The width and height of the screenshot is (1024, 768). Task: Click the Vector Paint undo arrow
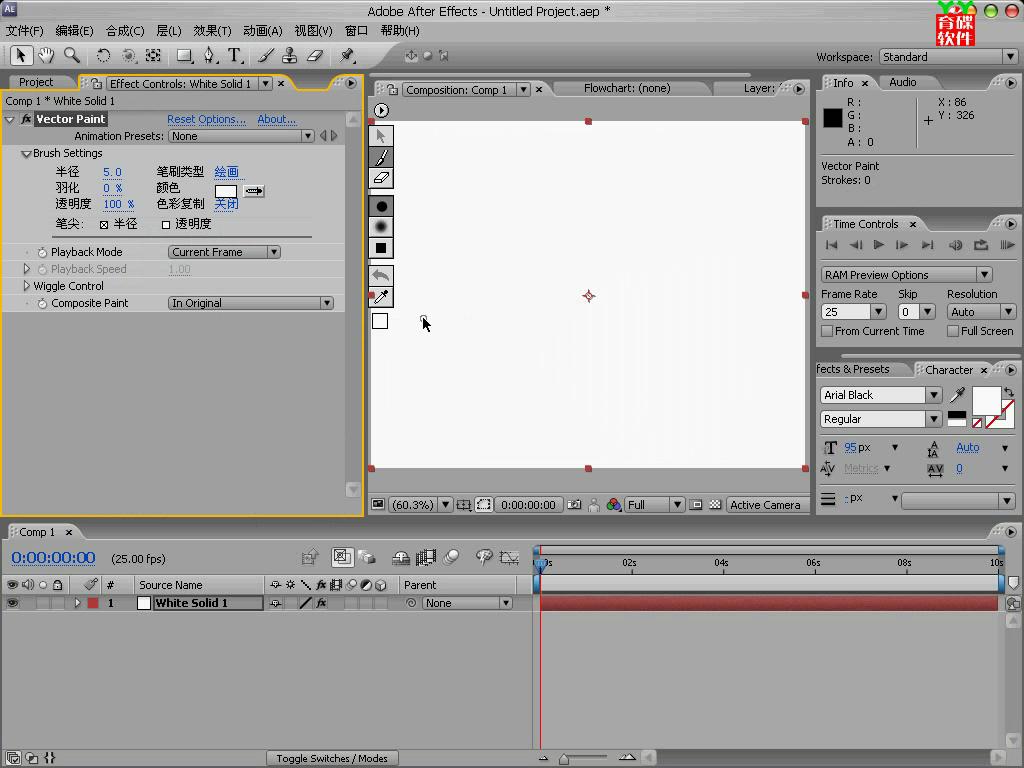tap(381, 276)
